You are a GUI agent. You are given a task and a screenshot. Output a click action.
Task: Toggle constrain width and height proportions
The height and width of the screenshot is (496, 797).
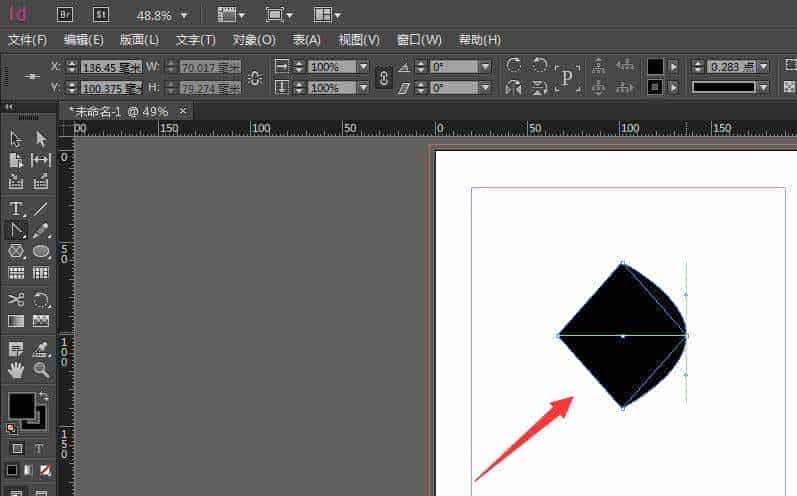click(255, 78)
